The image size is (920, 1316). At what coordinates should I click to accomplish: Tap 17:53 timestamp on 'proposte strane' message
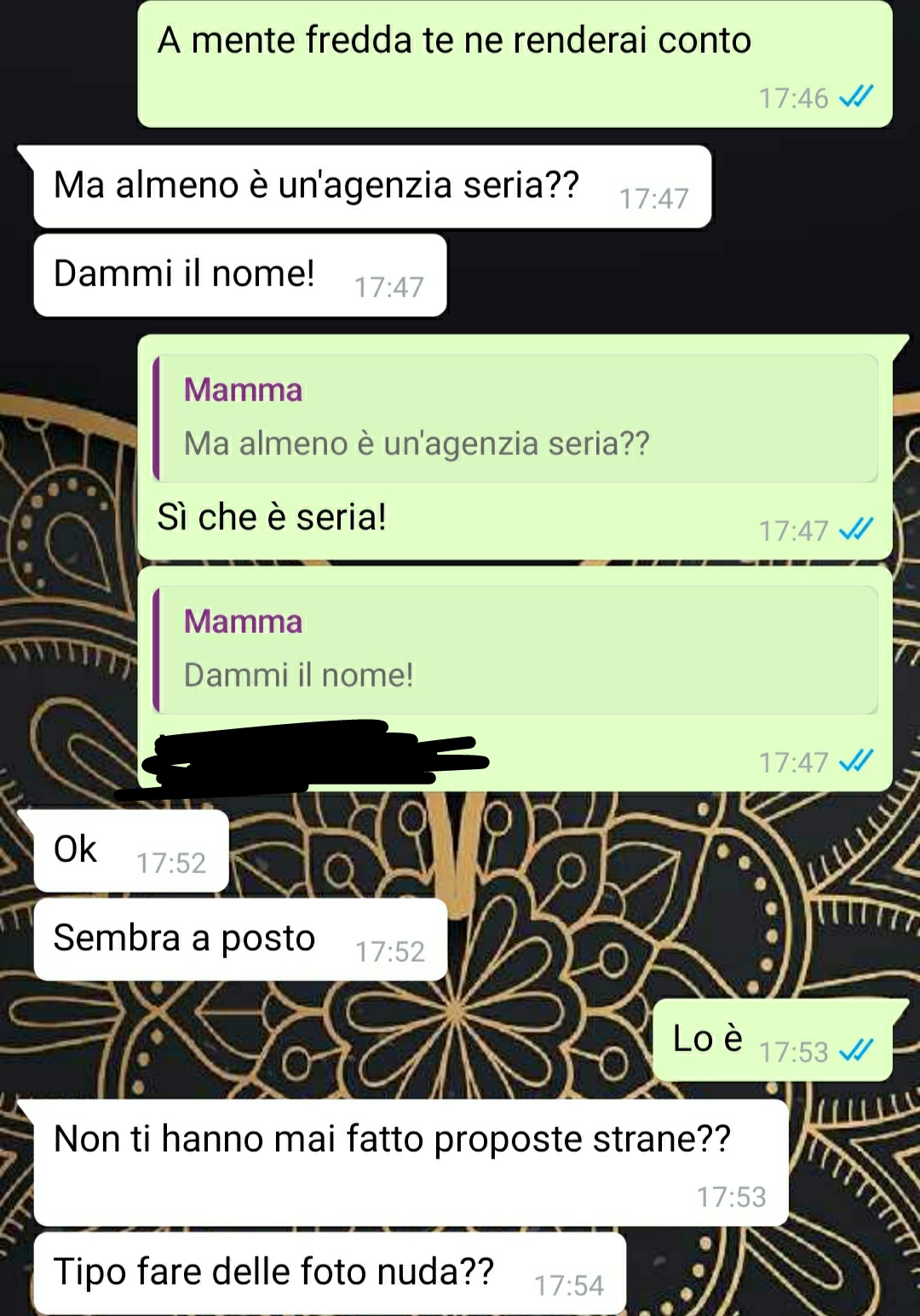[x=731, y=1197]
